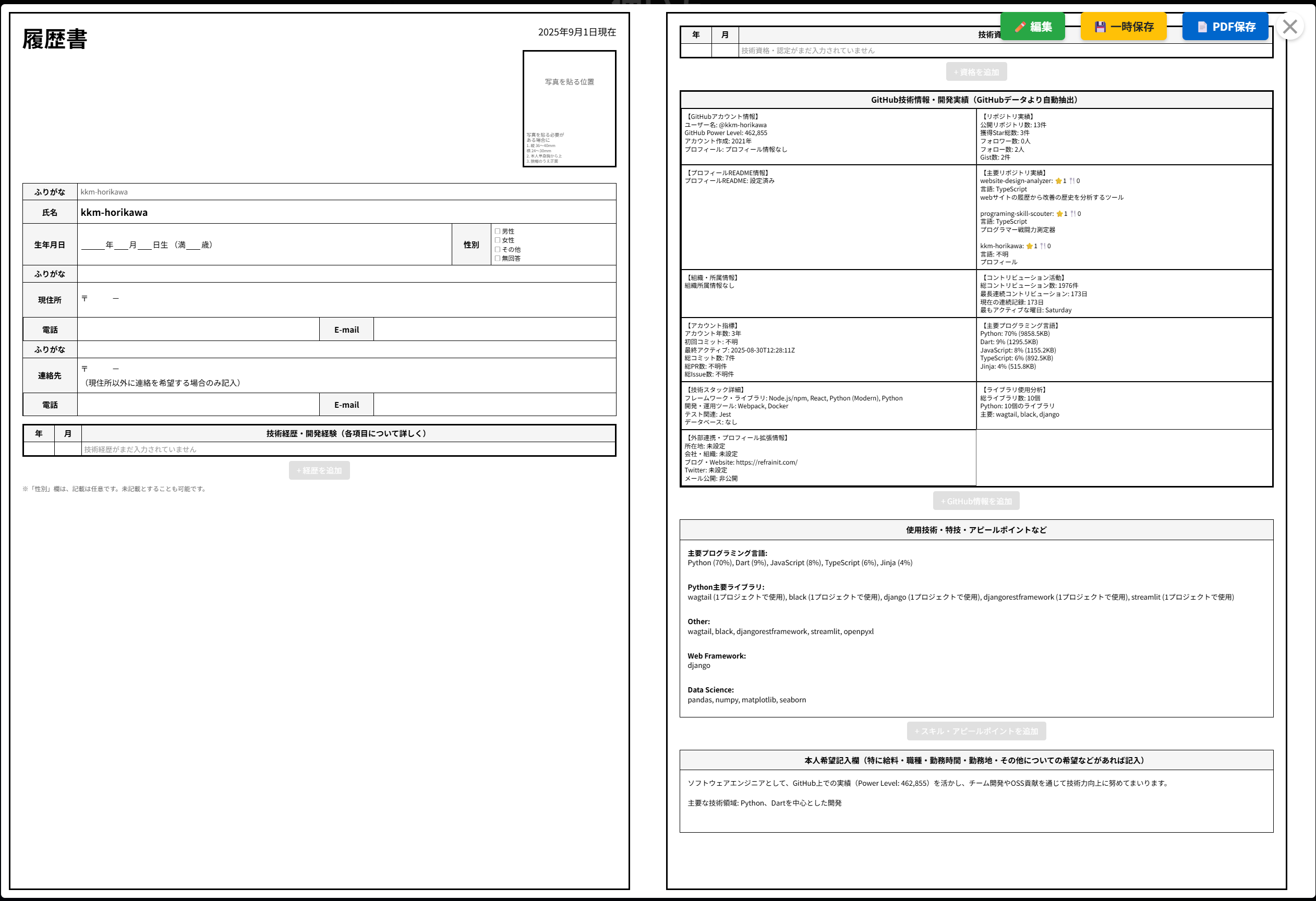Click the ＋資格を追加 button
1316x901 pixels.
(976, 72)
